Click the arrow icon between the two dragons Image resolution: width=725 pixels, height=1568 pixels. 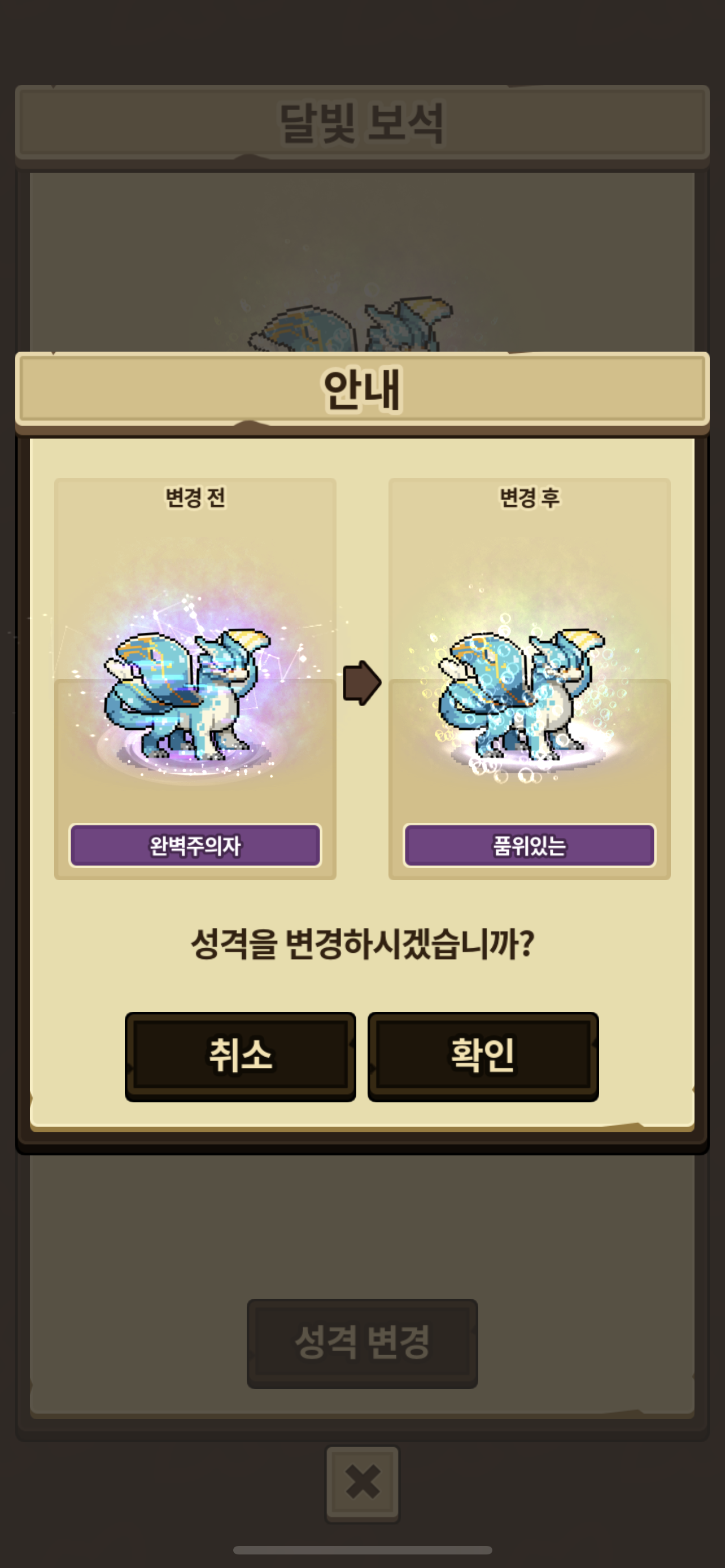point(362,682)
